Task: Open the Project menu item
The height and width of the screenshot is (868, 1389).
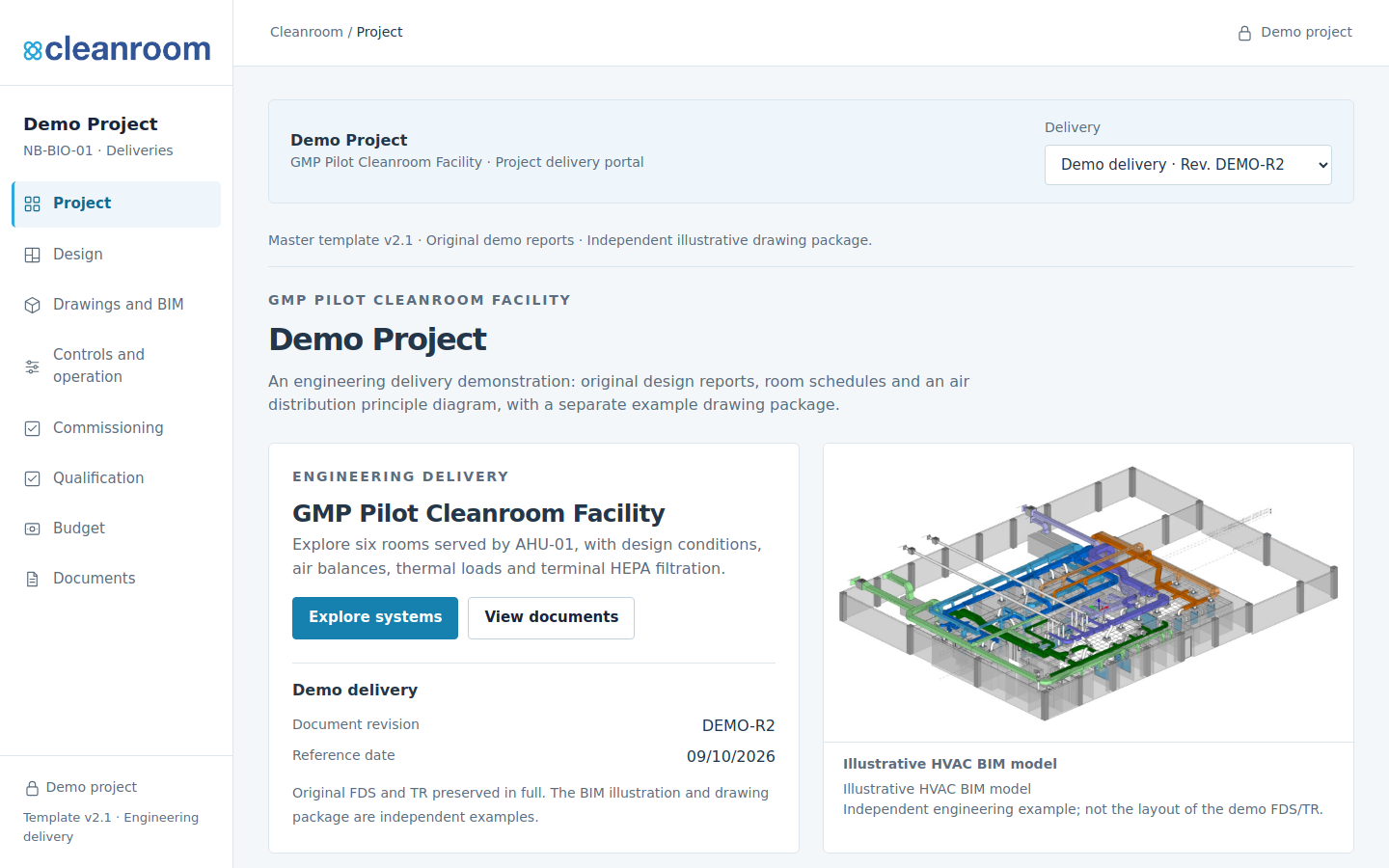Action: pos(117,204)
